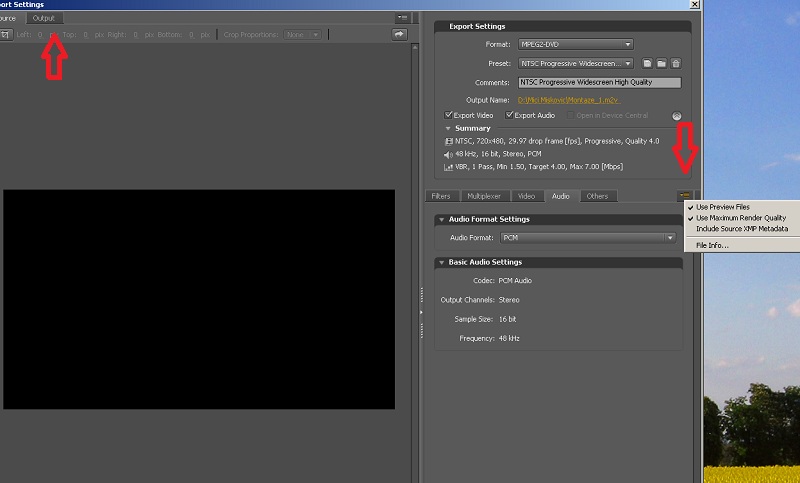Uncheck the Export Audio checkbox
This screenshot has width=800, height=483.
click(x=509, y=115)
